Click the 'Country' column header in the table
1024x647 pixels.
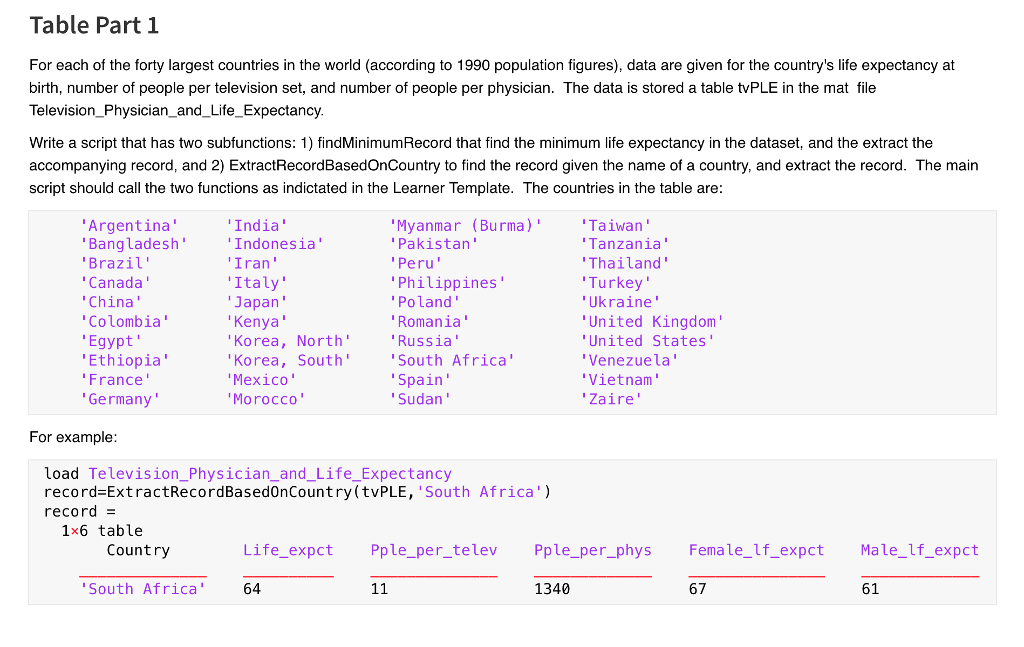[x=138, y=550]
